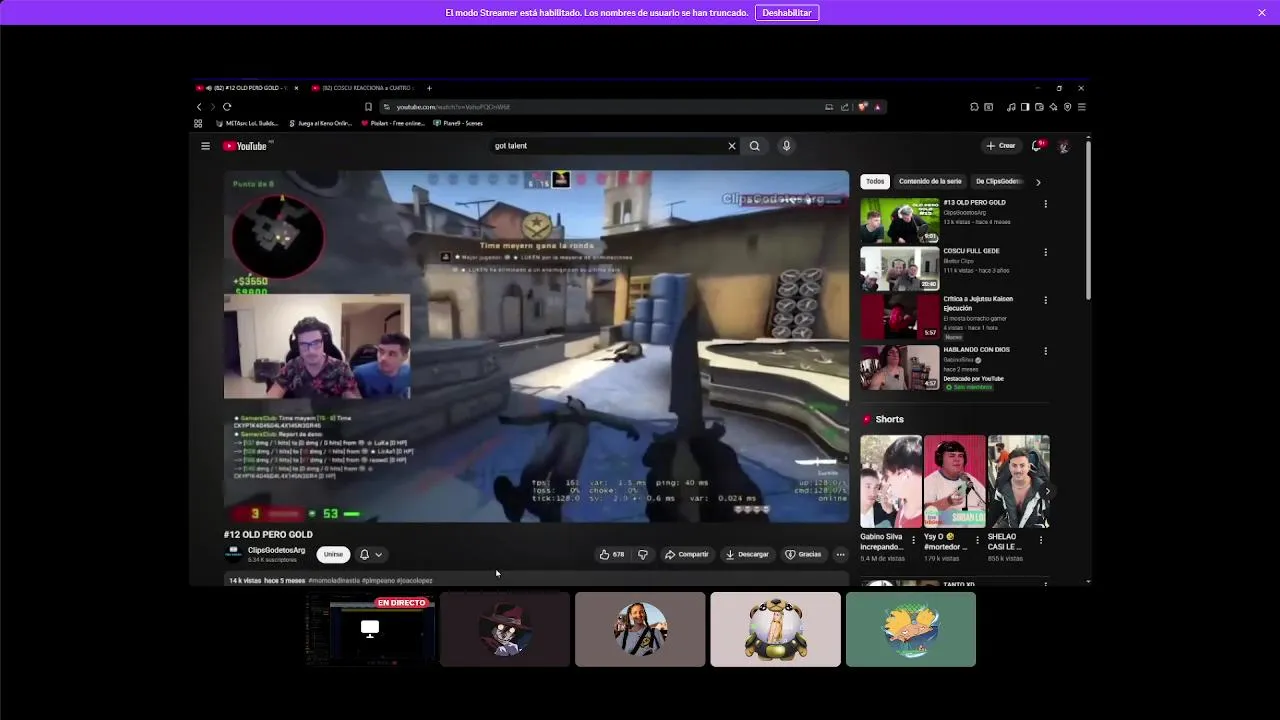Image resolution: width=1280 pixels, height=720 pixels.
Task: Click the video player to pause
Action: click(536, 346)
